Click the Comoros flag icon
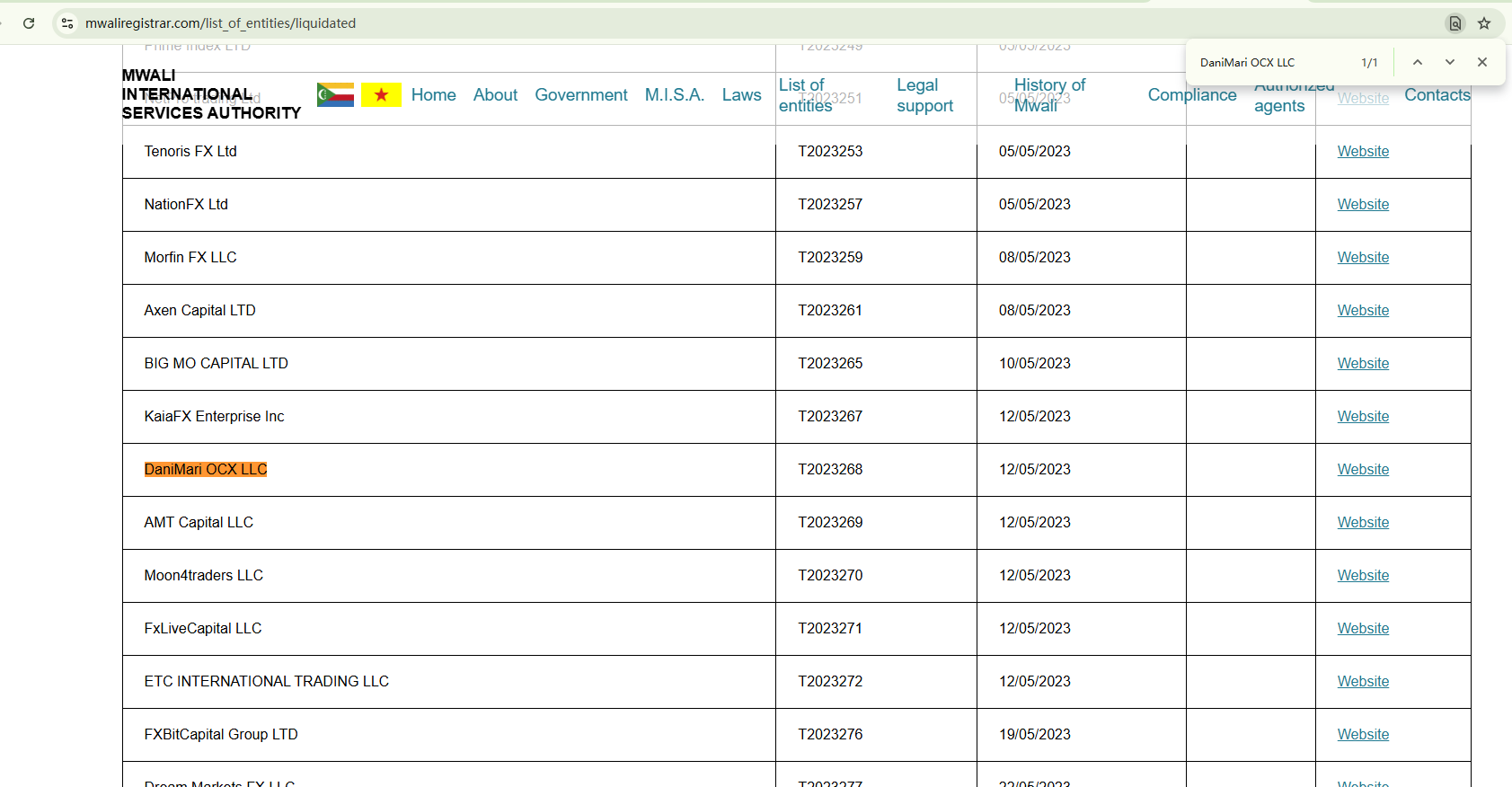The height and width of the screenshot is (787, 1512). tap(335, 94)
